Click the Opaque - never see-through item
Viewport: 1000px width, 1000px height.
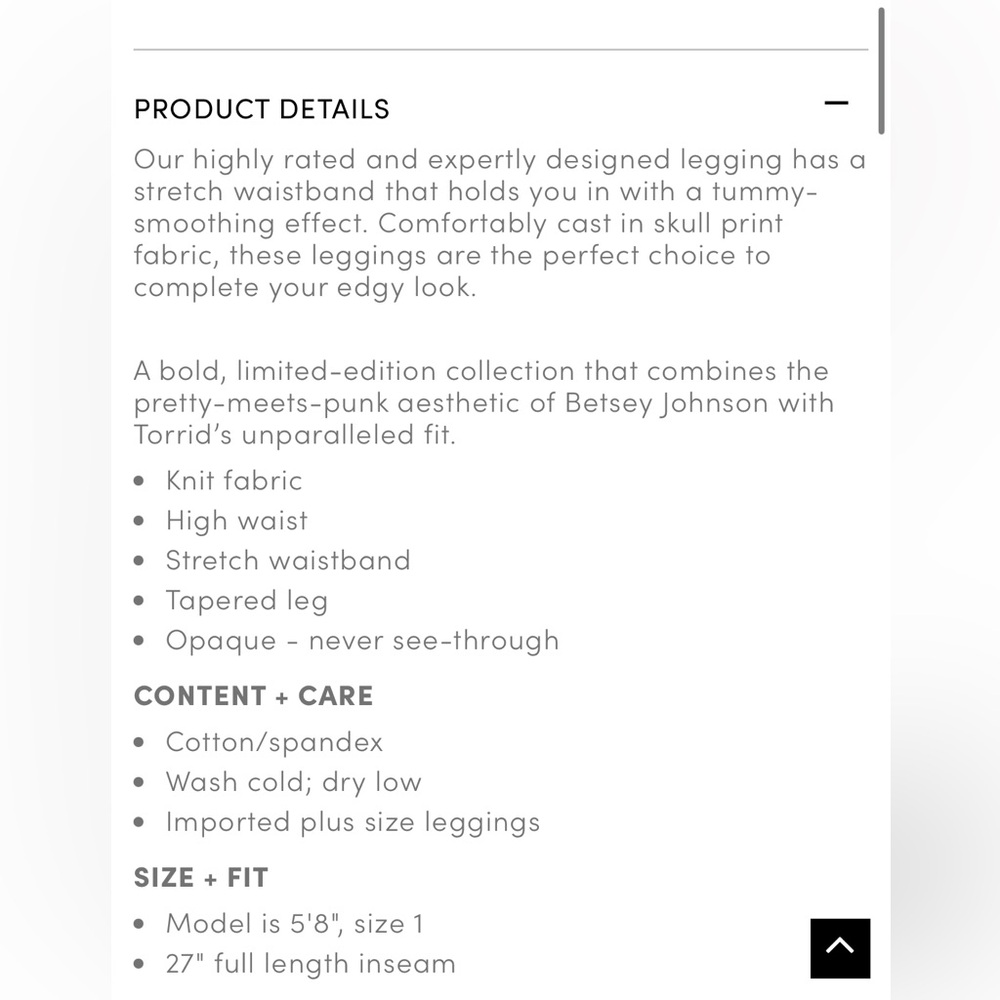(x=362, y=641)
